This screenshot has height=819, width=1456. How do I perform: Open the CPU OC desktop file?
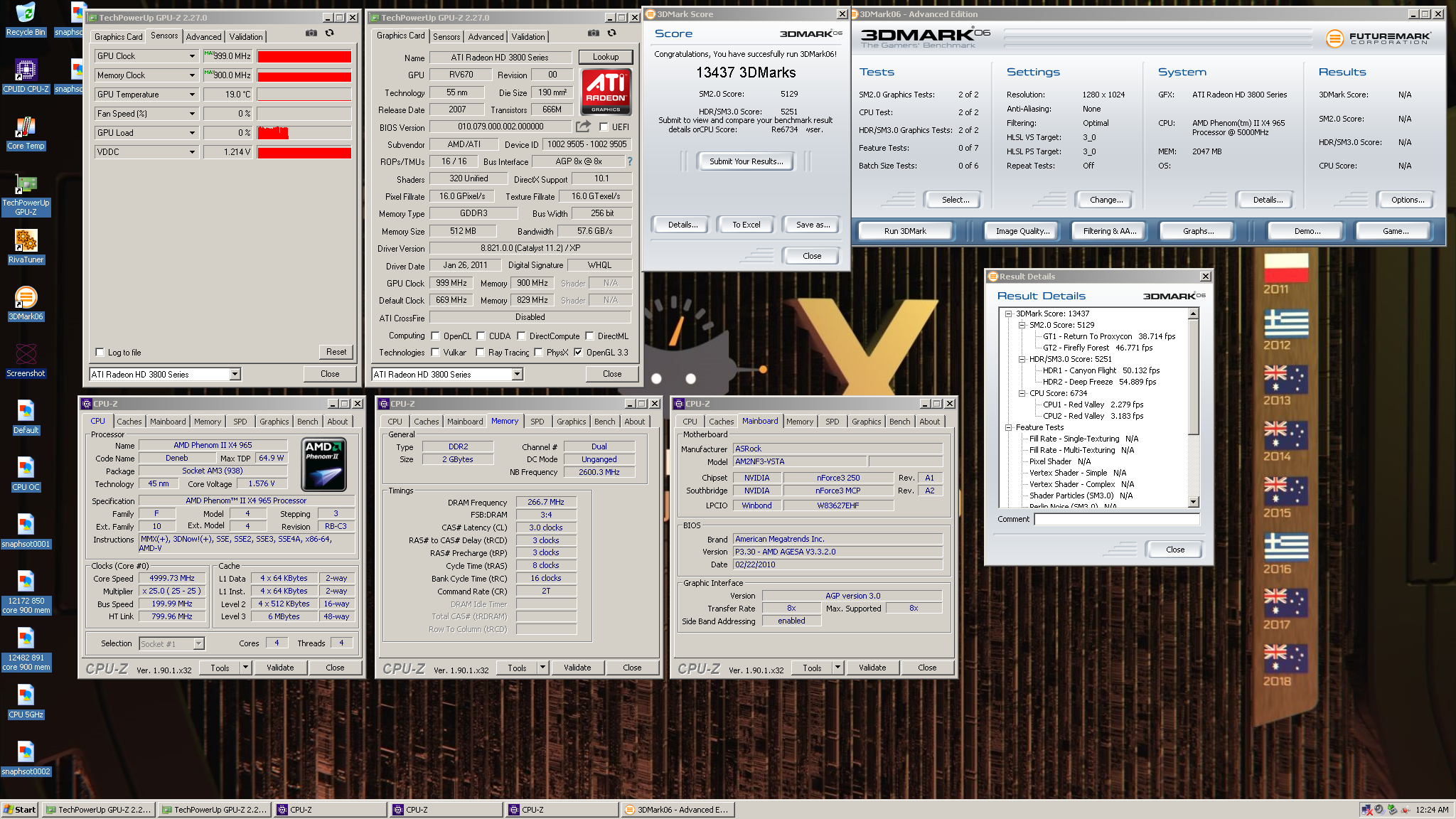coord(26,474)
